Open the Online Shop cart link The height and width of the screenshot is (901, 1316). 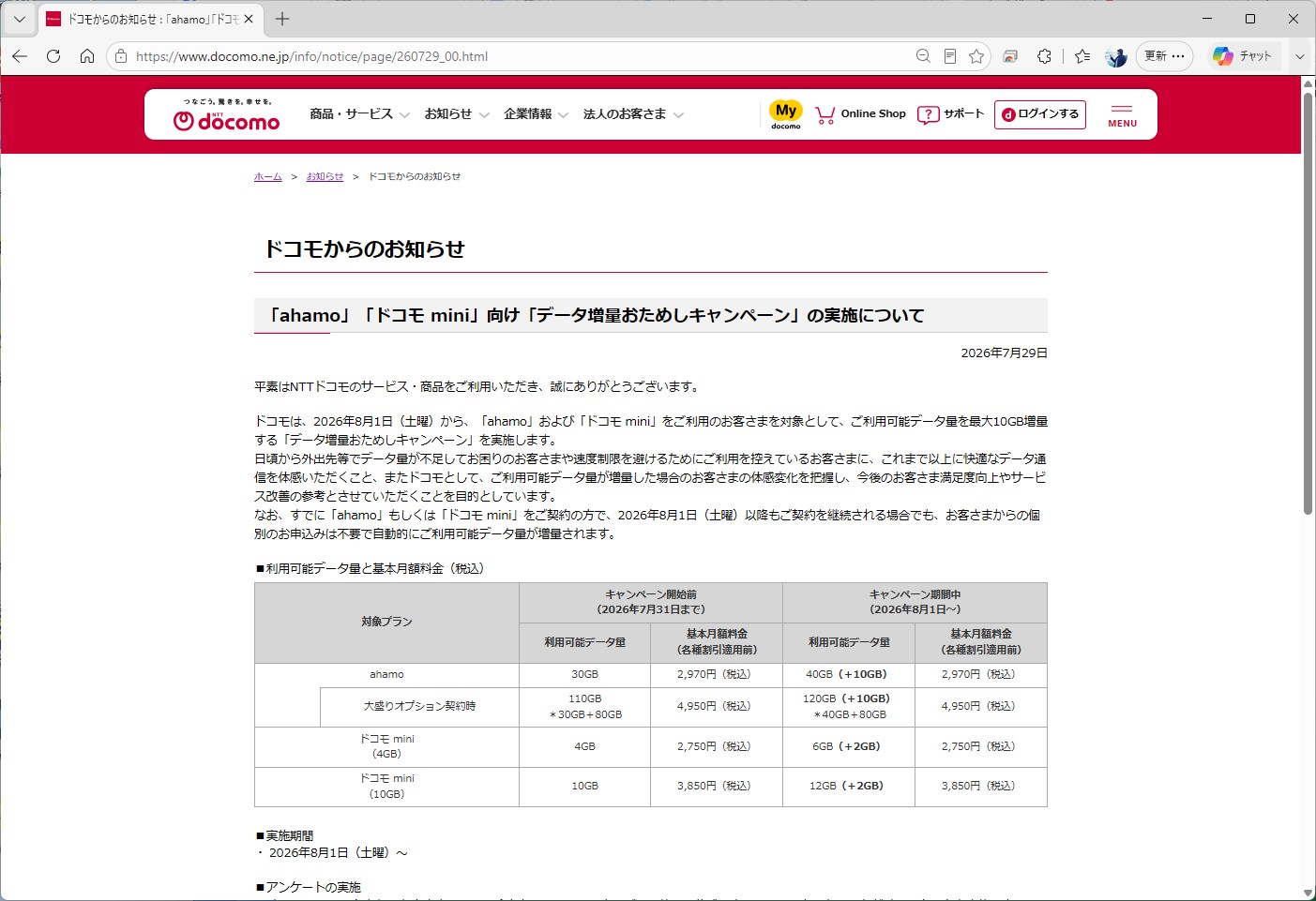click(x=860, y=114)
